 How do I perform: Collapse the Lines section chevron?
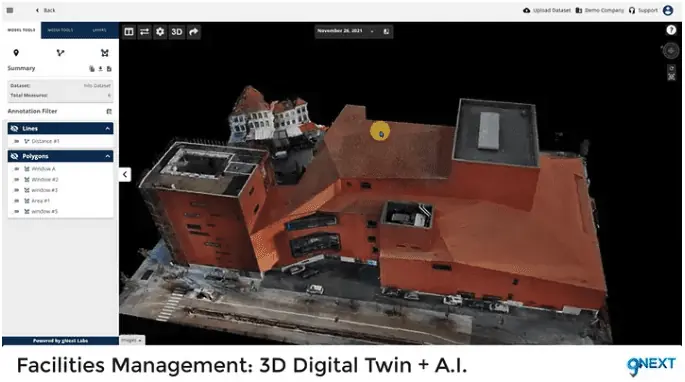[107, 128]
